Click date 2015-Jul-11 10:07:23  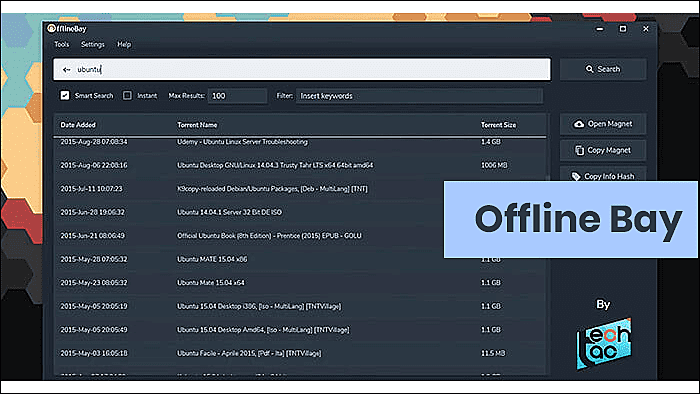coord(91,189)
